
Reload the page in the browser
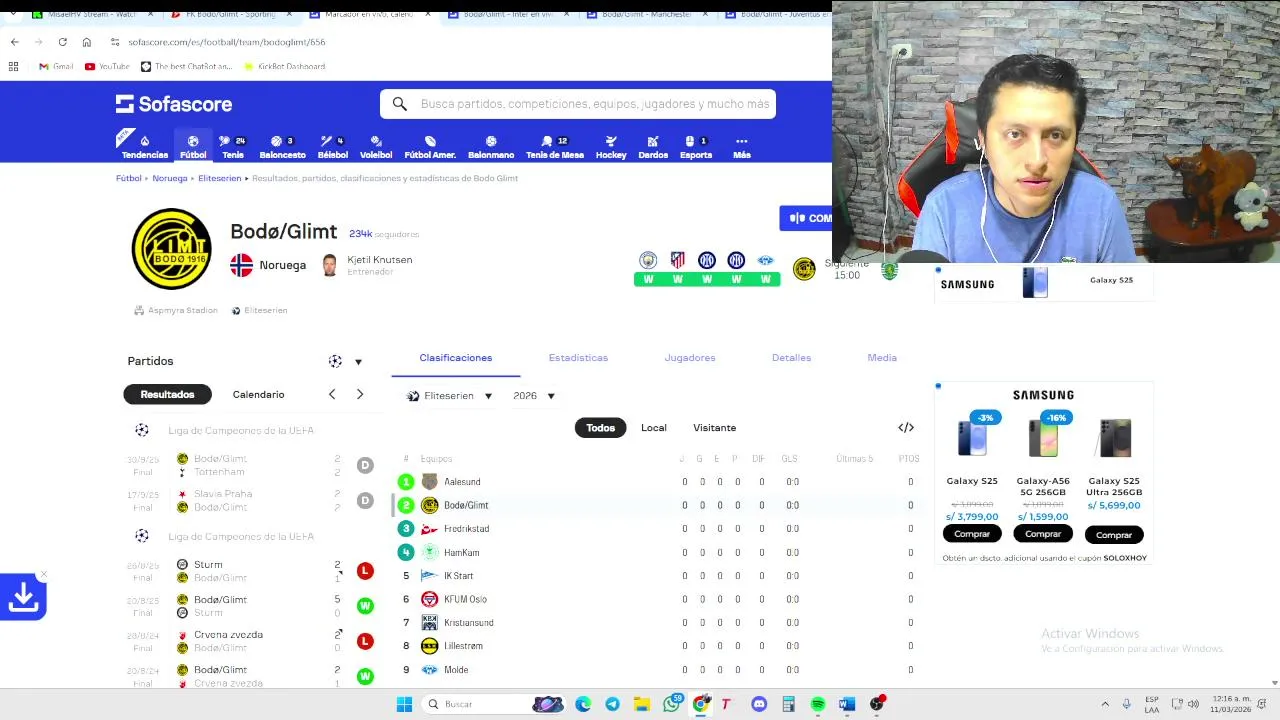(x=62, y=42)
